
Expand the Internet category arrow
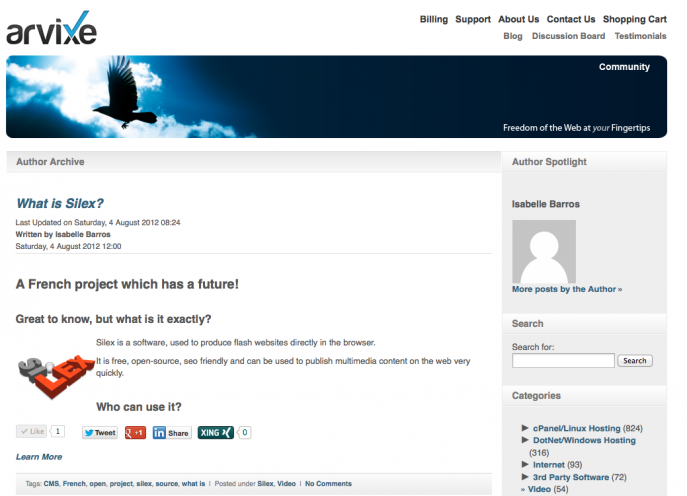coord(525,464)
